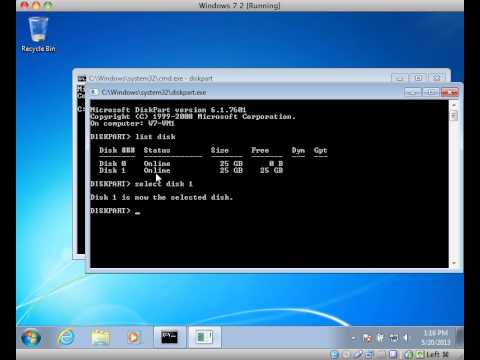This screenshot has width=480, height=360.
Task: Click 'Disk 1 is now the selected disk.'
Action: point(161,197)
